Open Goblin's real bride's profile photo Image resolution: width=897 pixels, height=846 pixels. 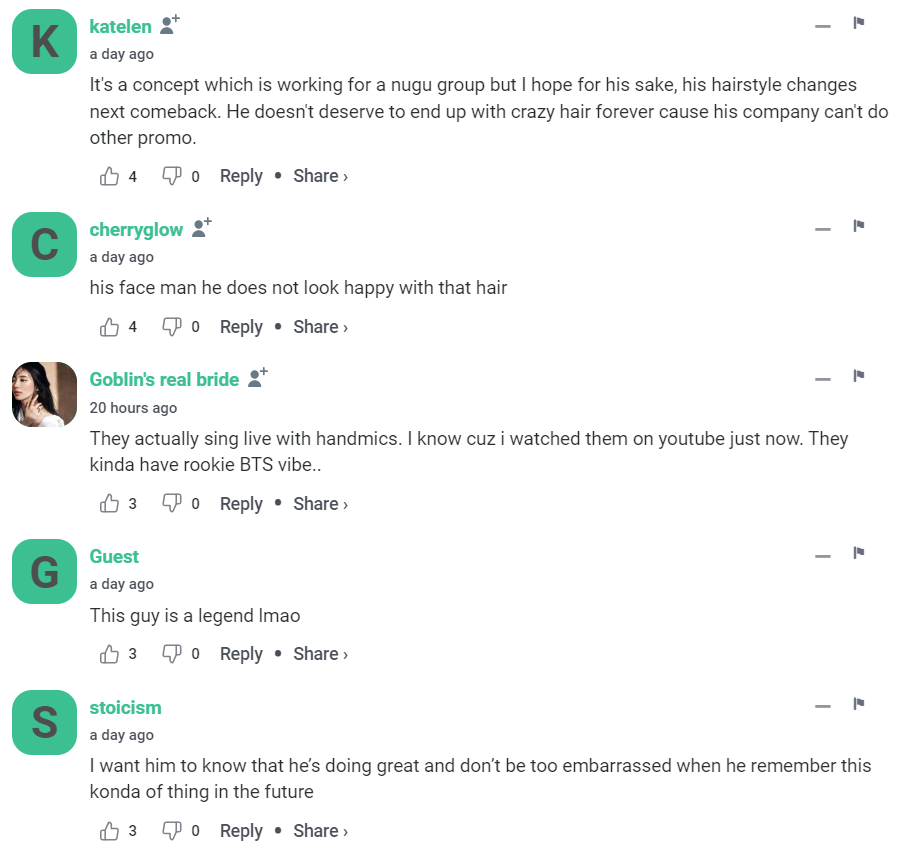tap(45, 394)
